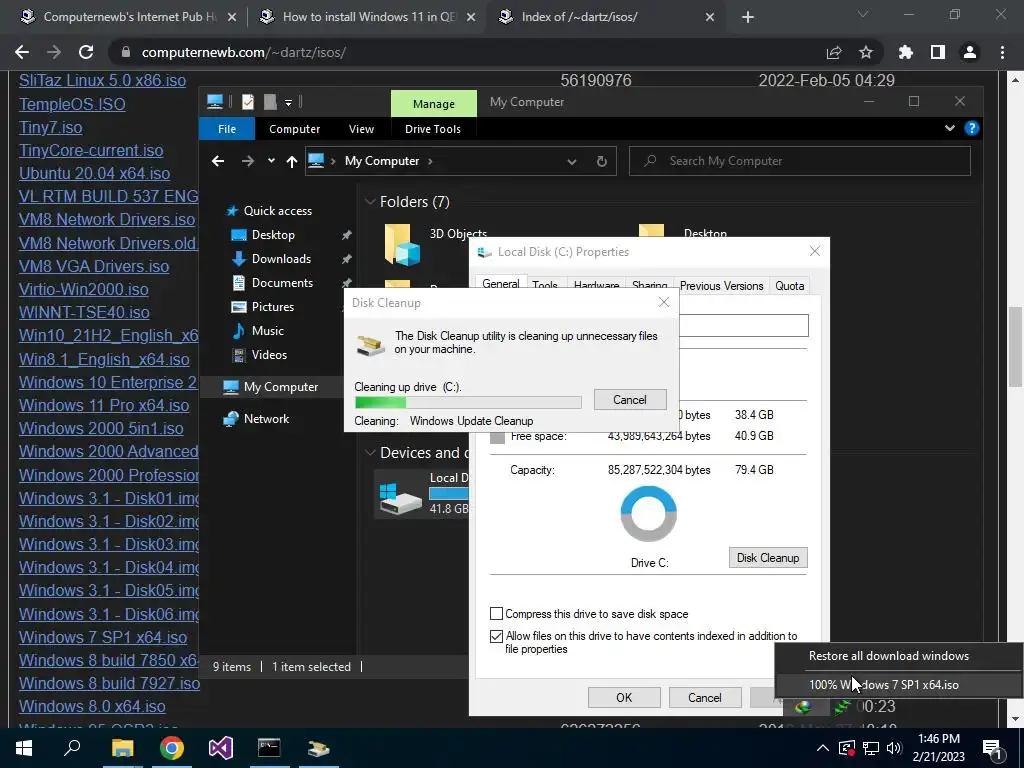1024x768 pixels.
Task: Open the File ribbon tab
Action: (x=227, y=129)
